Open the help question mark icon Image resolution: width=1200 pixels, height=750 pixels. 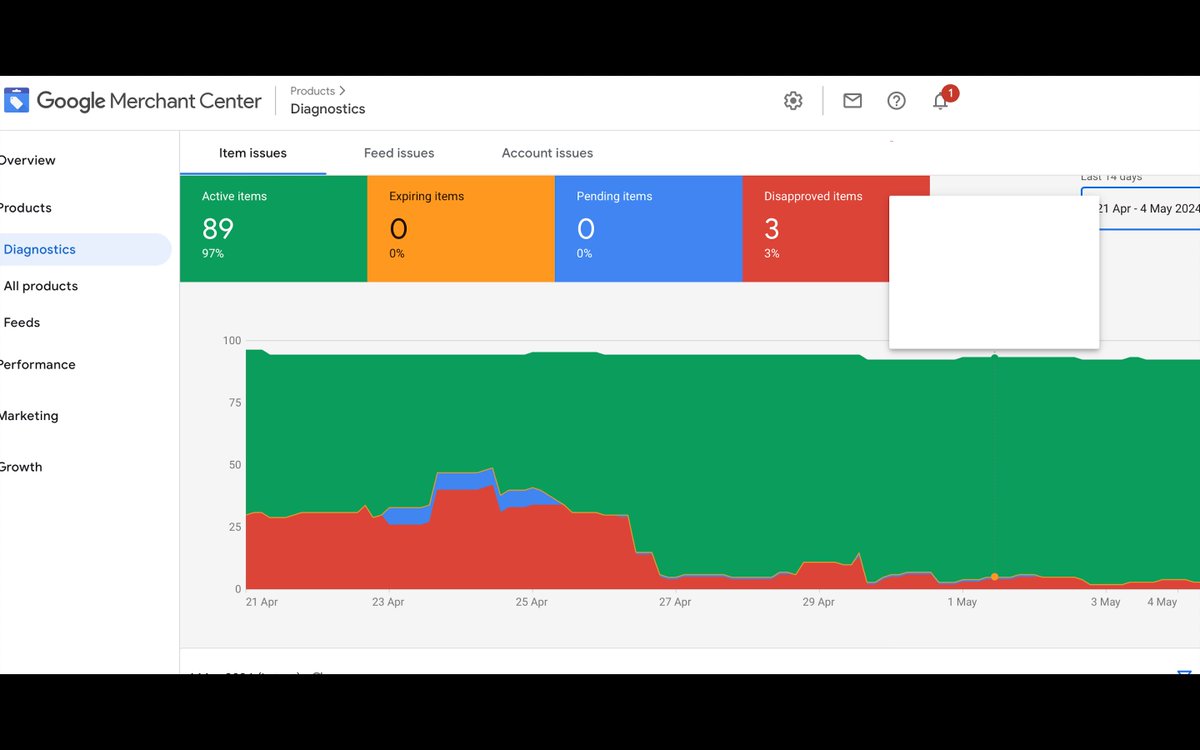[x=896, y=100]
